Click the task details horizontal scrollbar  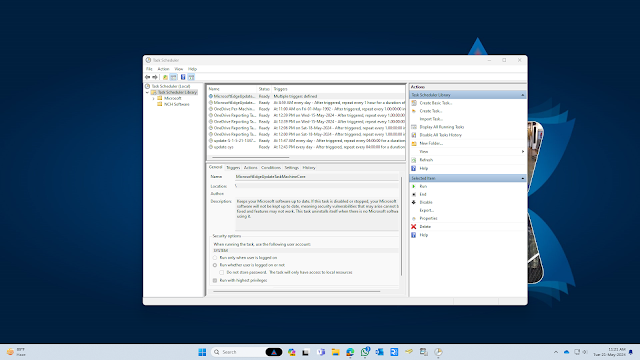click(x=296, y=291)
